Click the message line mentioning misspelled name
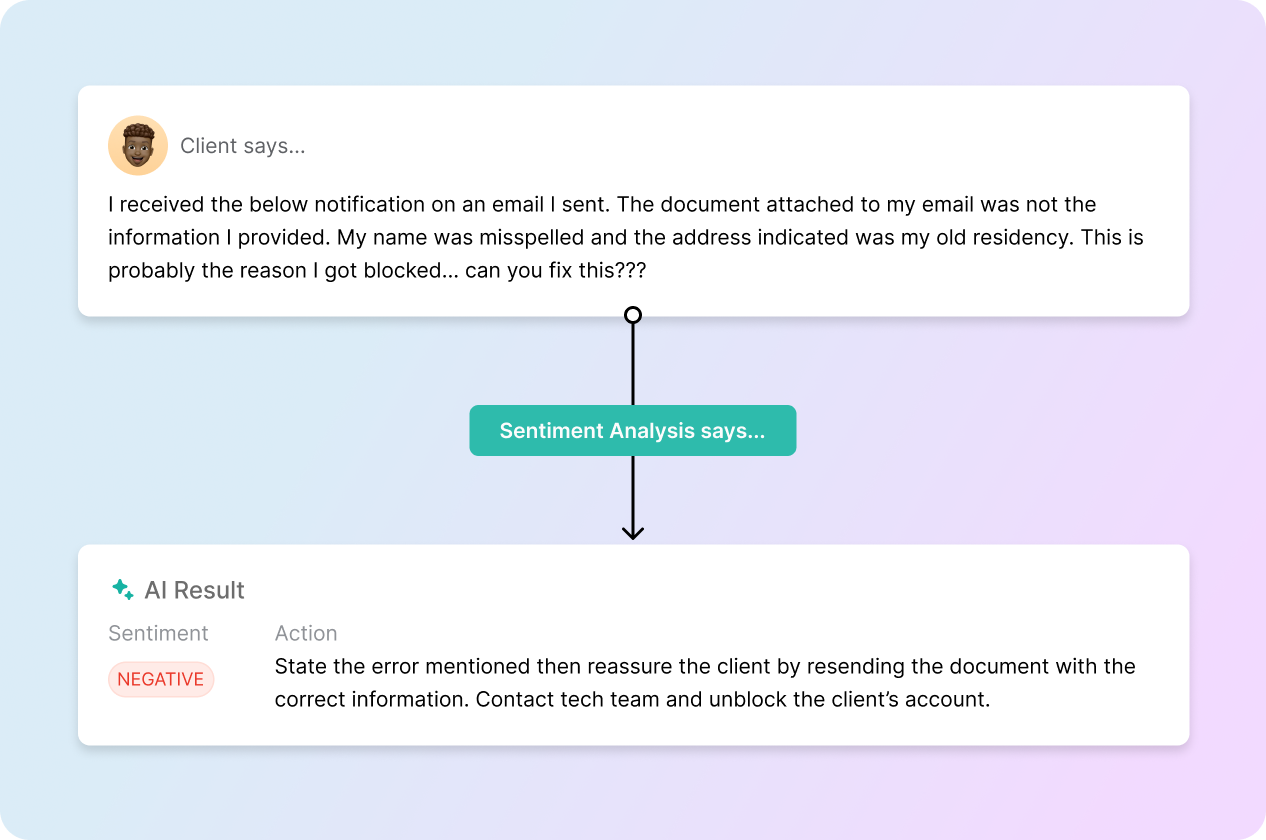The width and height of the screenshot is (1266, 840). [625, 238]
